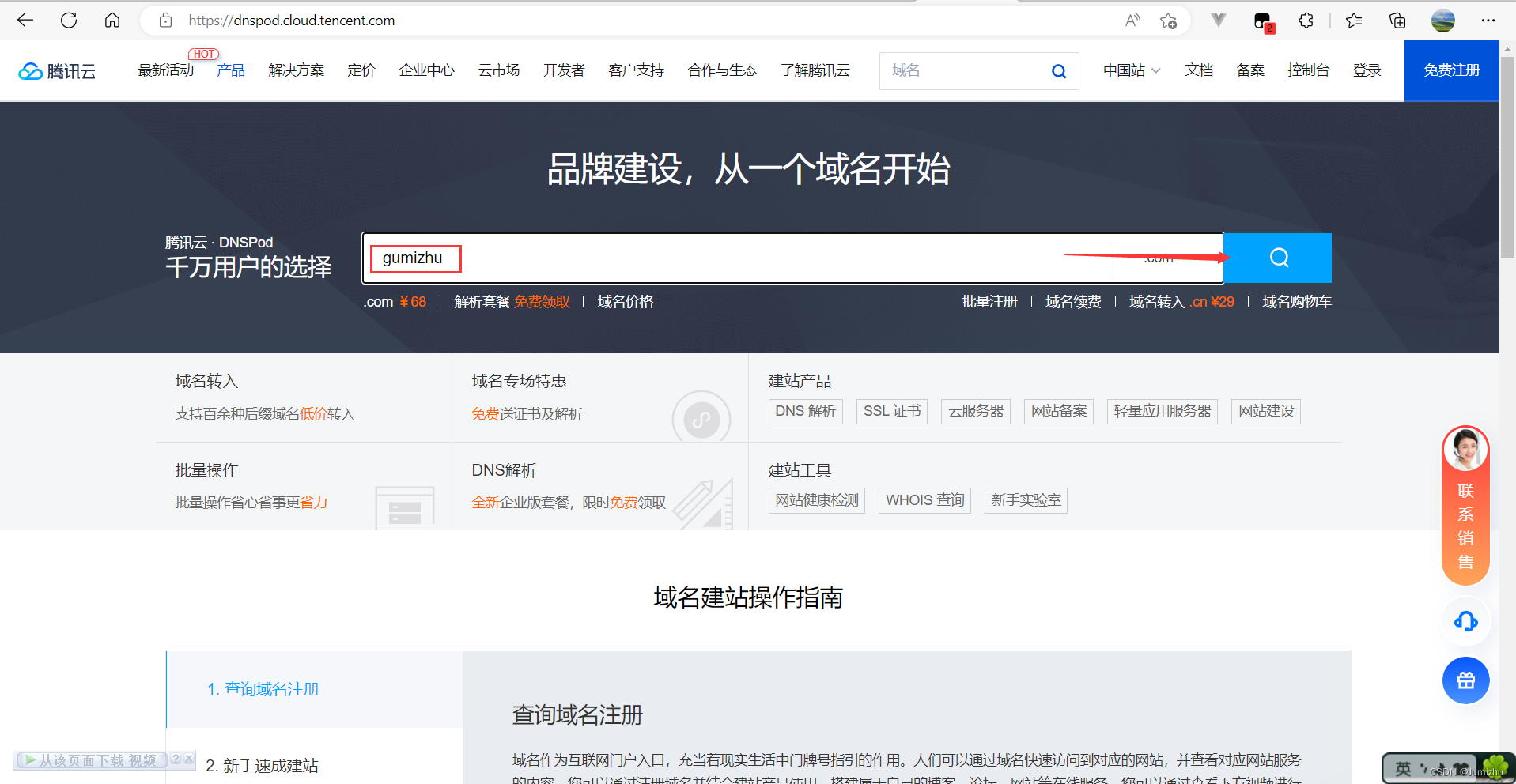Open favorites list icon

tap(1354, 21)
